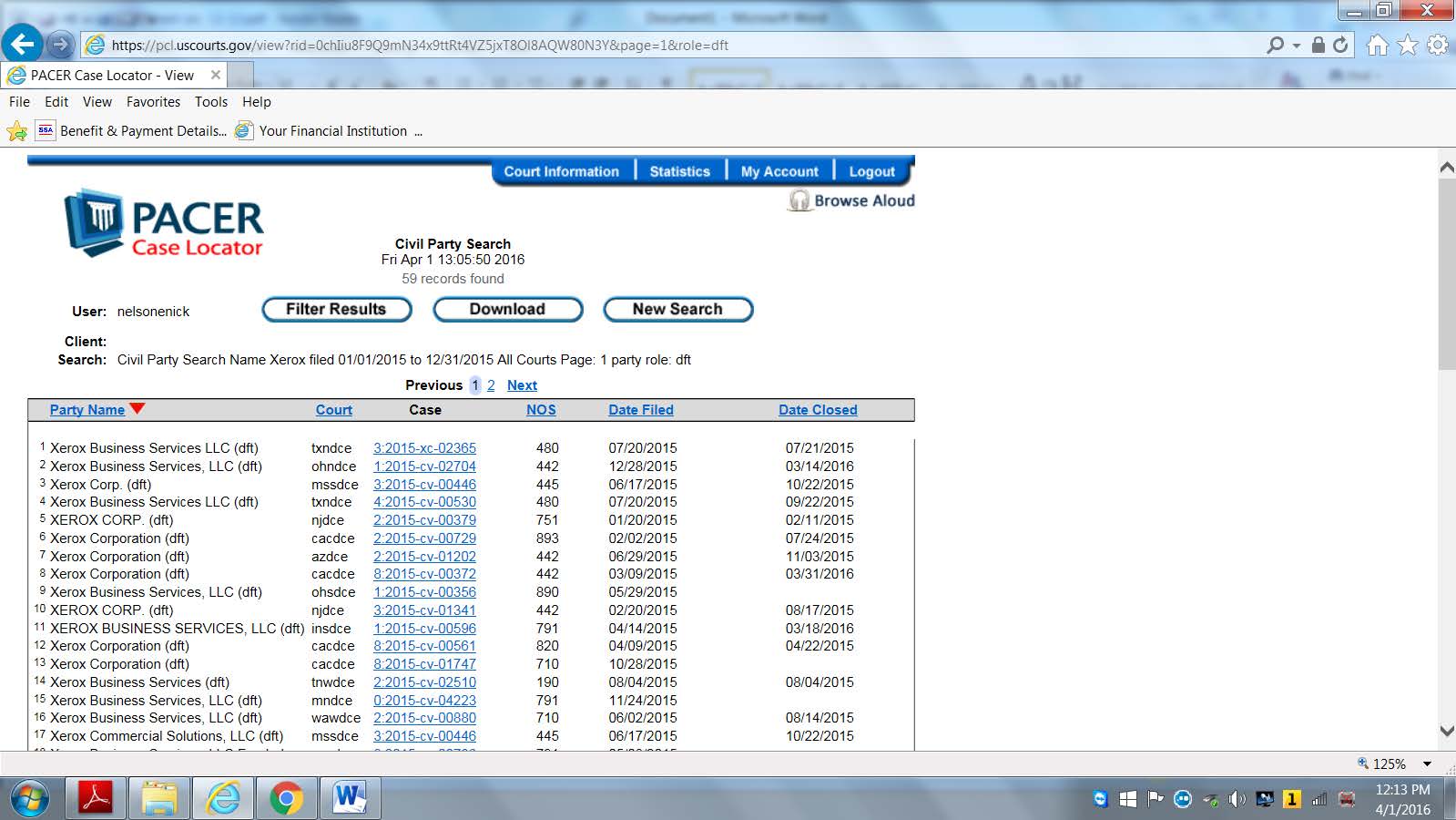Screen dimensions: 1456x820
Task: Open case 2:2015-cv-01202
Action: [424, 557]
